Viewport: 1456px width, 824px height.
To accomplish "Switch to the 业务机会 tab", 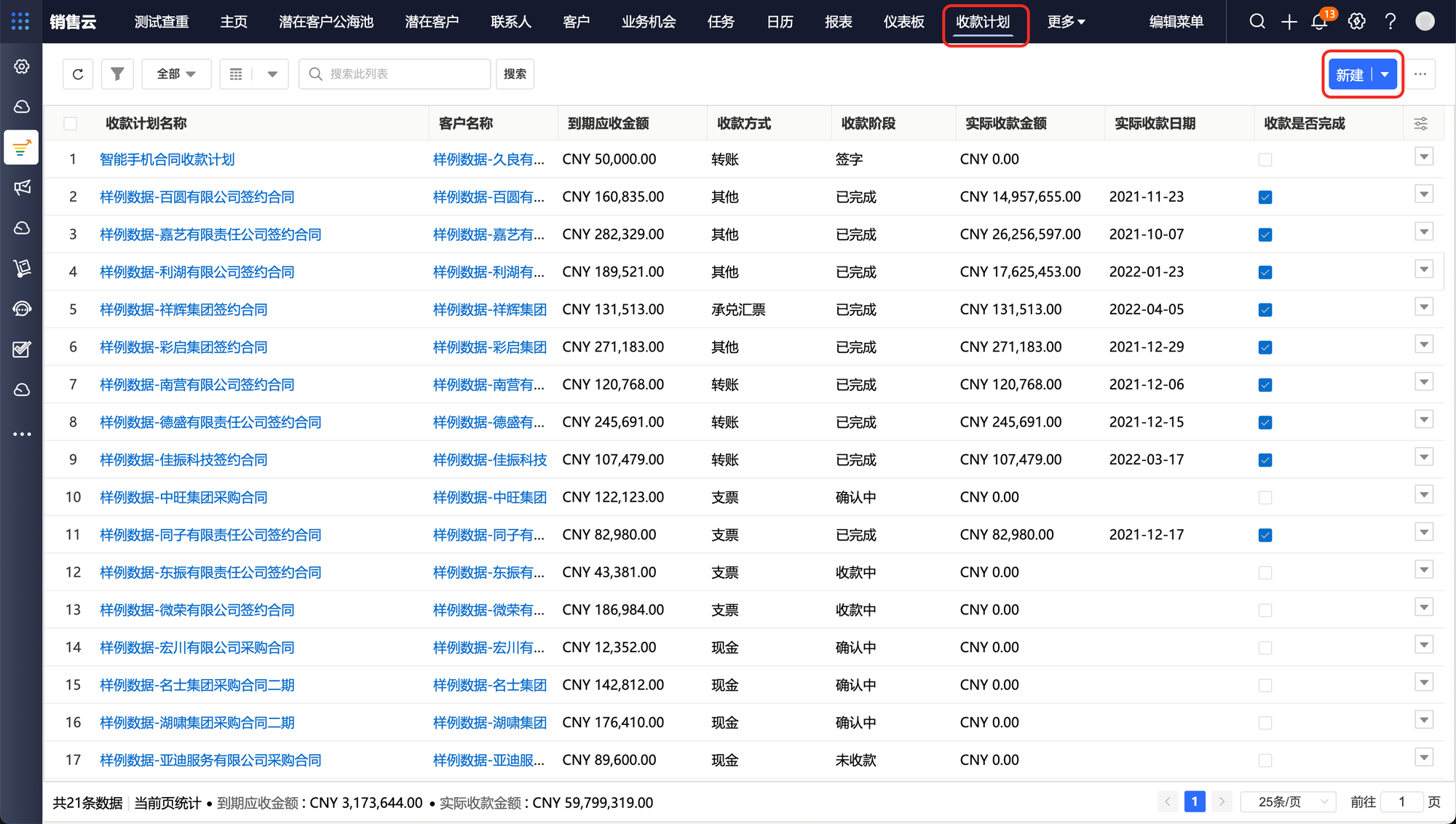I will (648, 22).
